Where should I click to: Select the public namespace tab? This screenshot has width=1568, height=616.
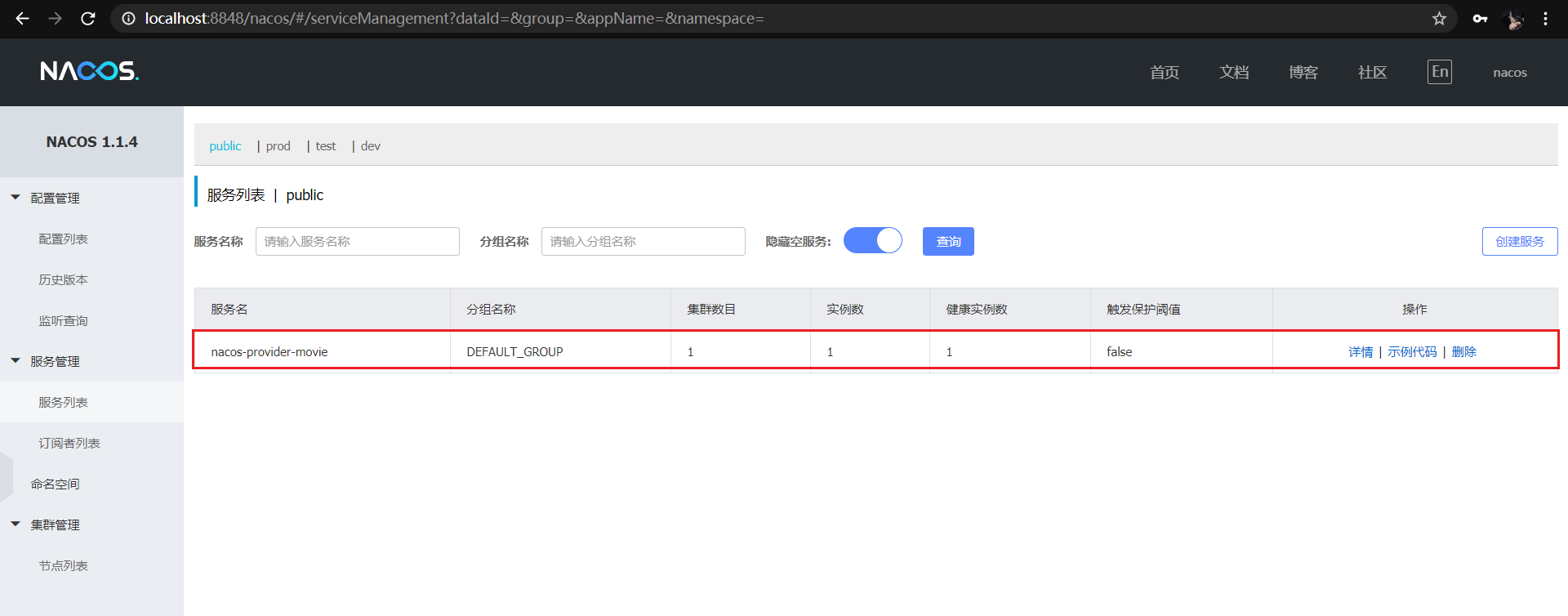[x=225, y=145]
